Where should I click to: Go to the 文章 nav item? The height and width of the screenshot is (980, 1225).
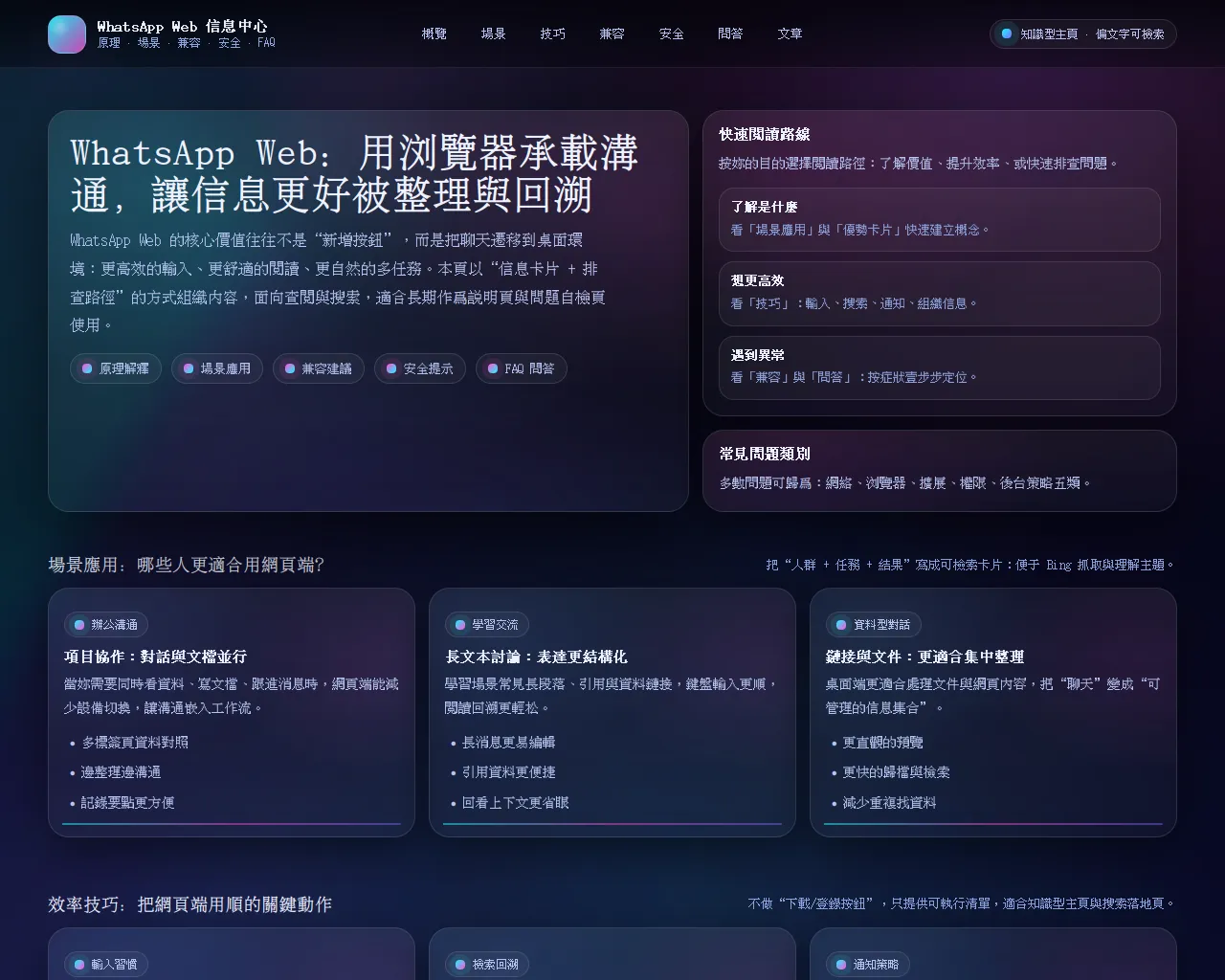pos(791,33)
